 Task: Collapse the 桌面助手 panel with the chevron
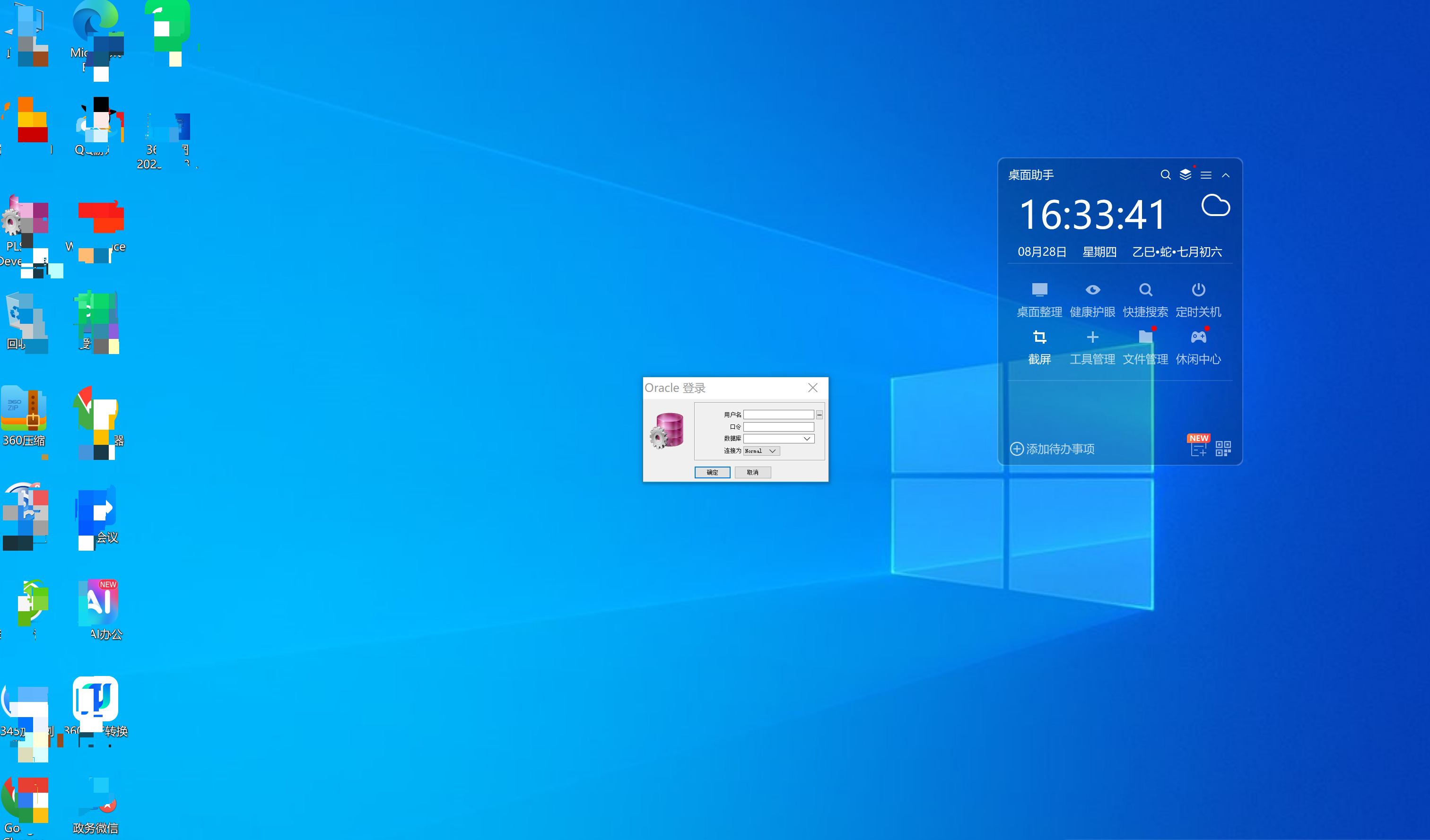[x=1226, y=175]
